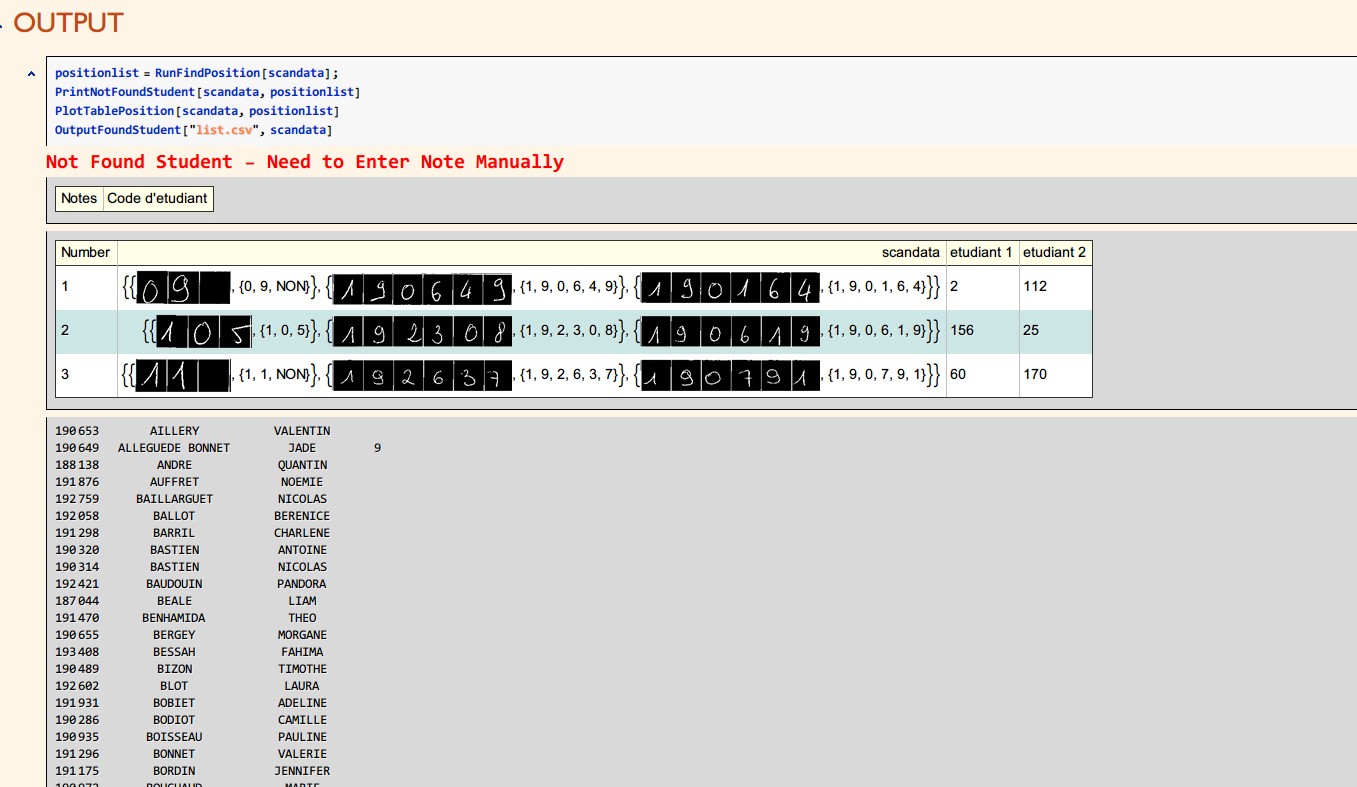This screenshot has width=1357, height=787.
Task: Click the ANDRE QUANTIN row
Action: click(192, 465)
